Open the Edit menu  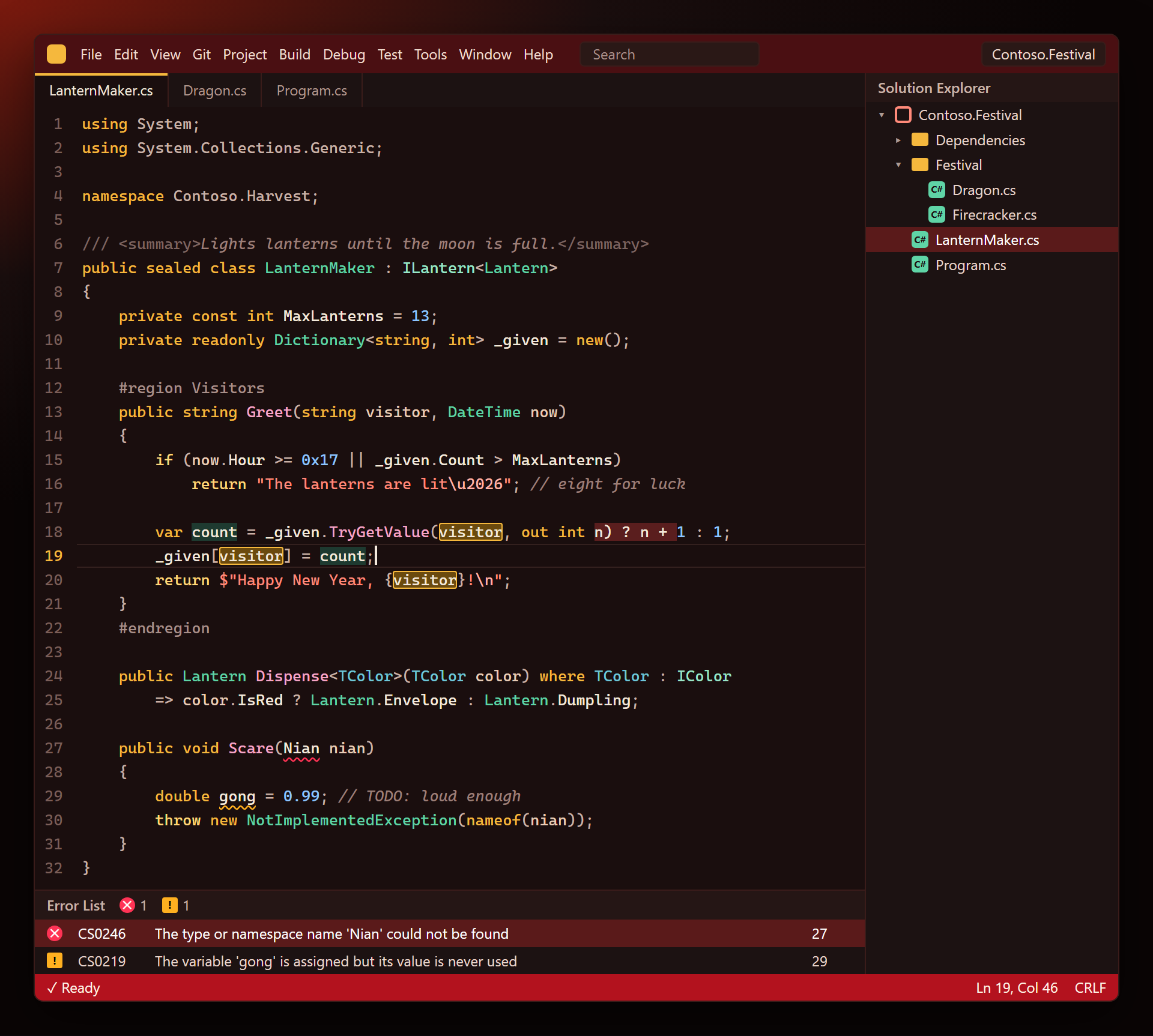126,54
